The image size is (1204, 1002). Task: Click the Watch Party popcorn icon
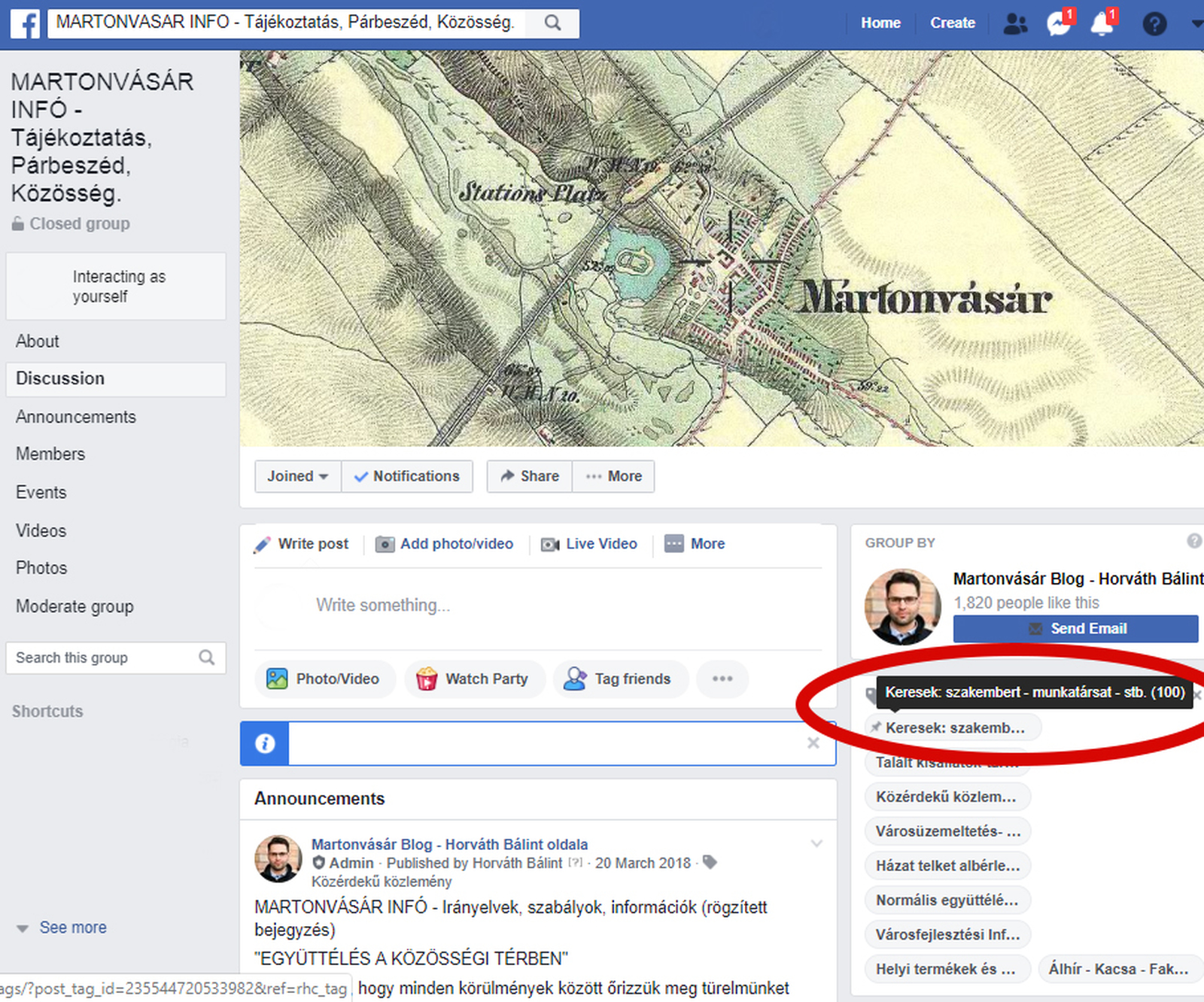pos(427,679)
